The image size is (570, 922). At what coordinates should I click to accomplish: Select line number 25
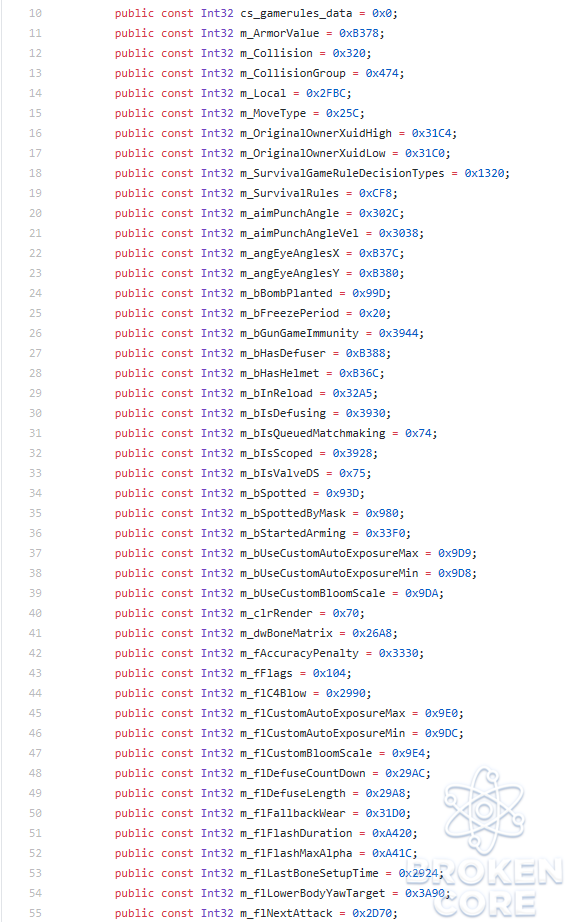[x=35, y=313]
